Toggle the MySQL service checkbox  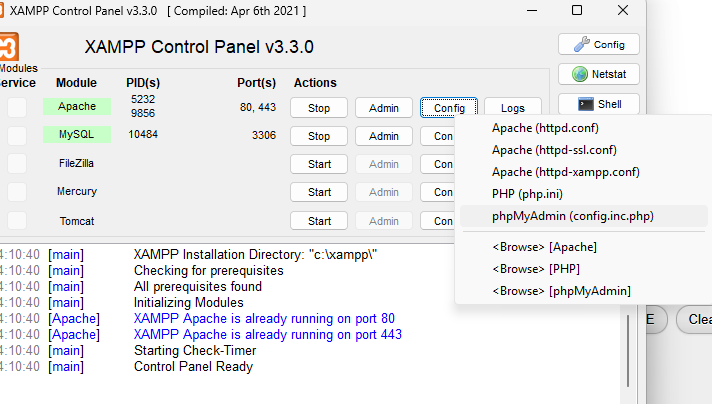(17, 135)
